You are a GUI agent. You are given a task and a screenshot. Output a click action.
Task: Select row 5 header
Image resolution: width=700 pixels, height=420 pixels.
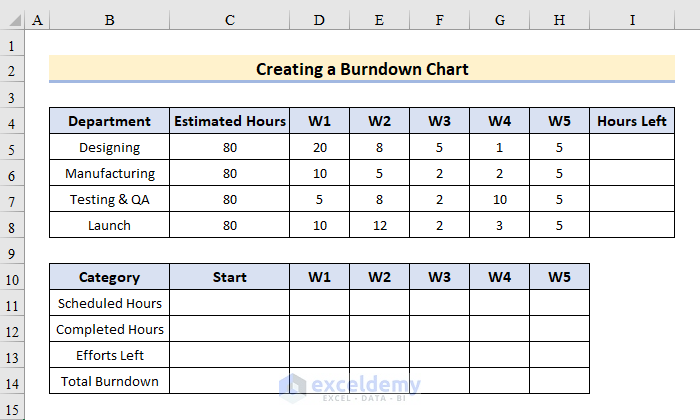pos(13,147)
